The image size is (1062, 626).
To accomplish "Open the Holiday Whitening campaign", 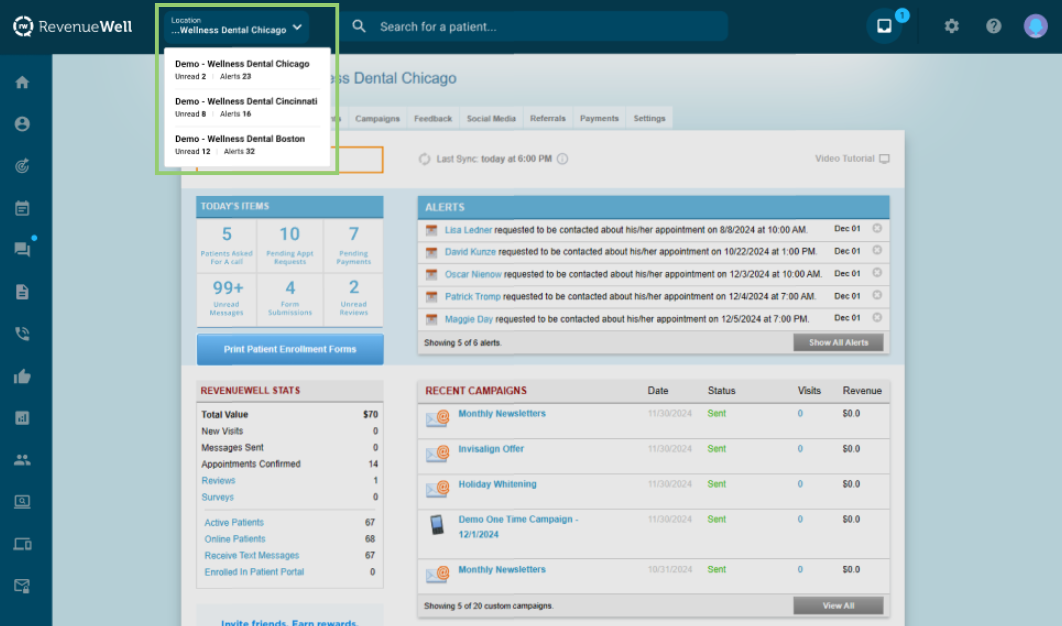I will point(497,484).
